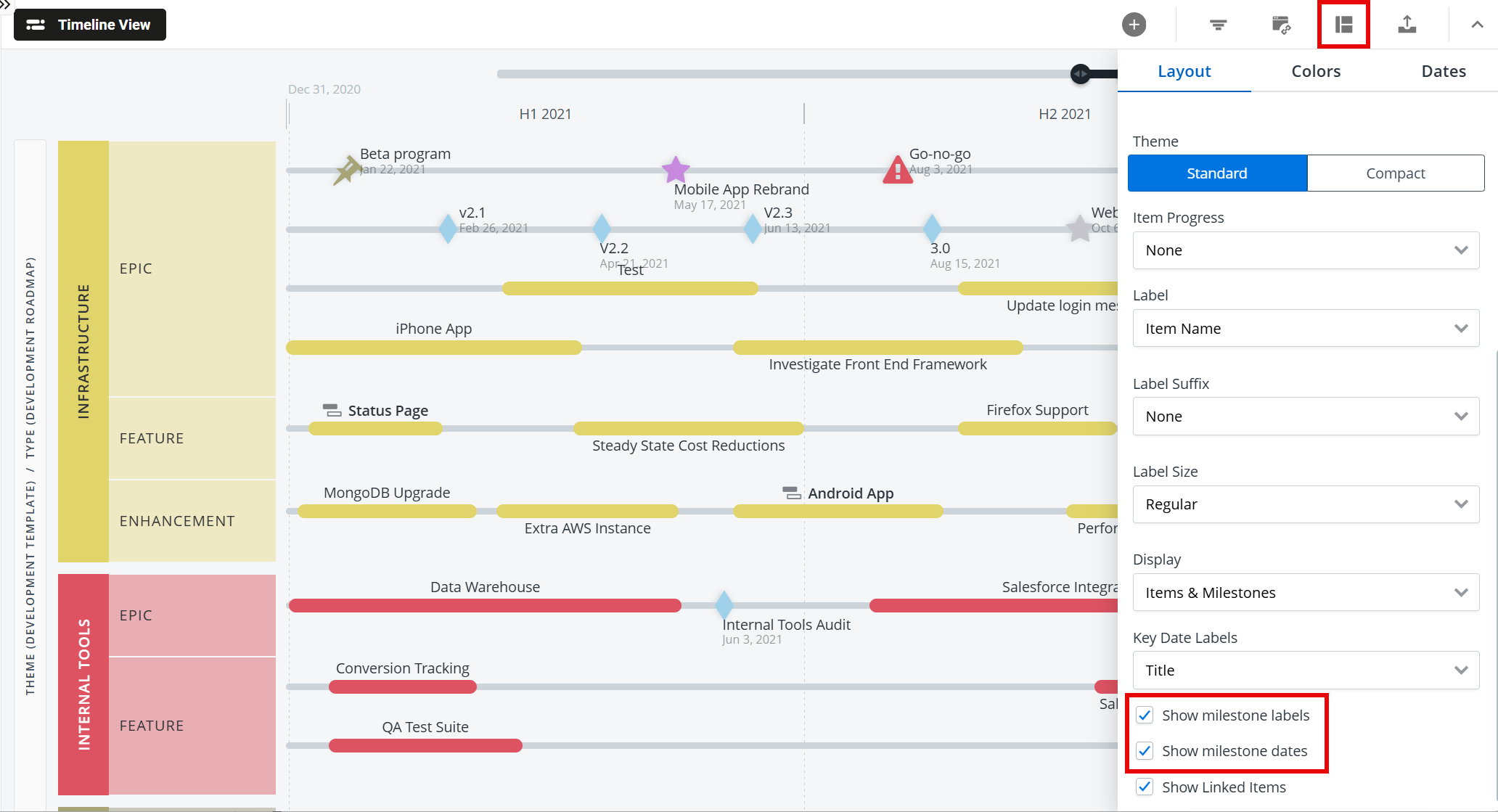Select the Compact theme
The image size is (1498, 812).
tap(1395, 173)
